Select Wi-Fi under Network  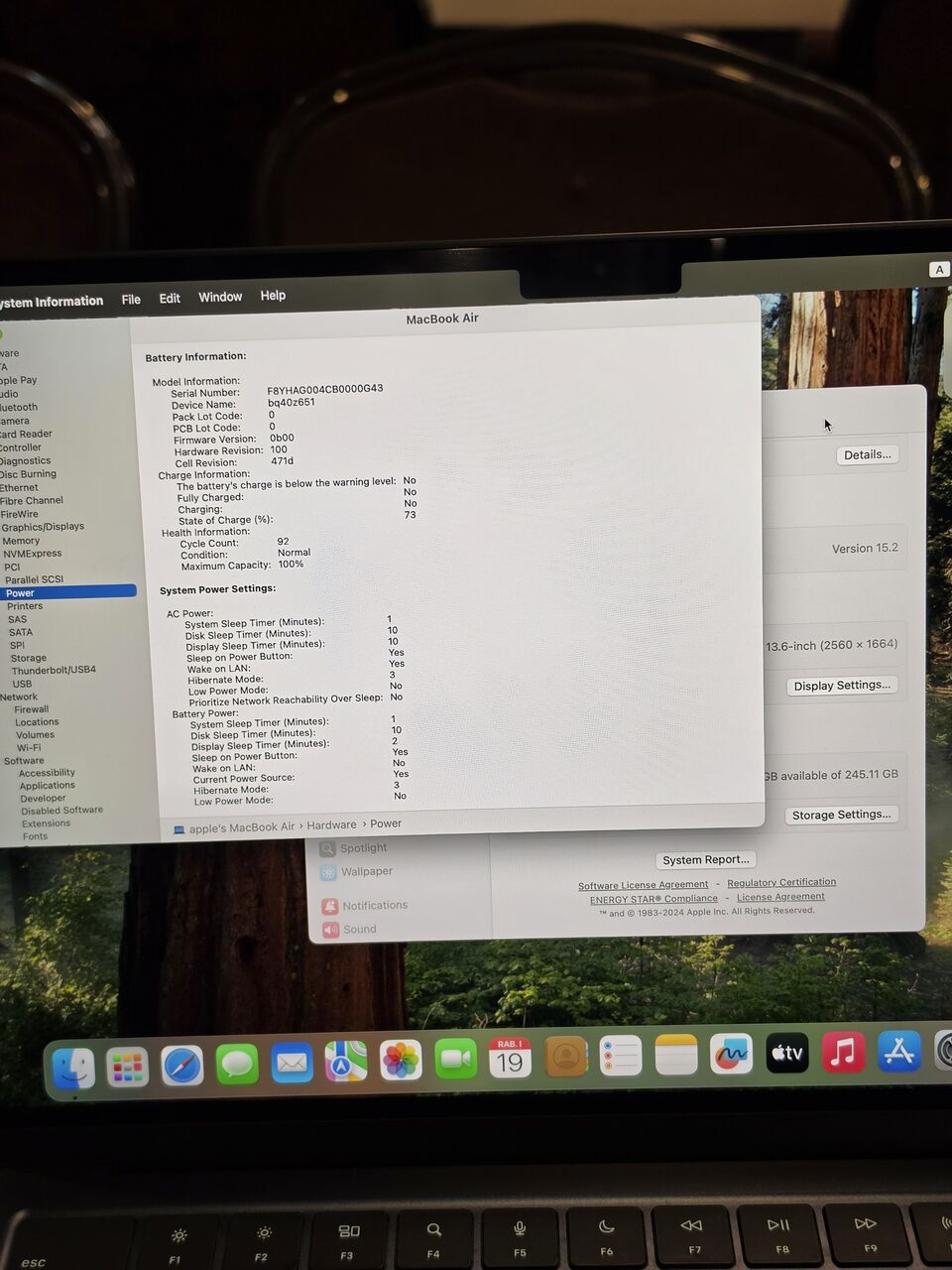click(x=29, y=748)
